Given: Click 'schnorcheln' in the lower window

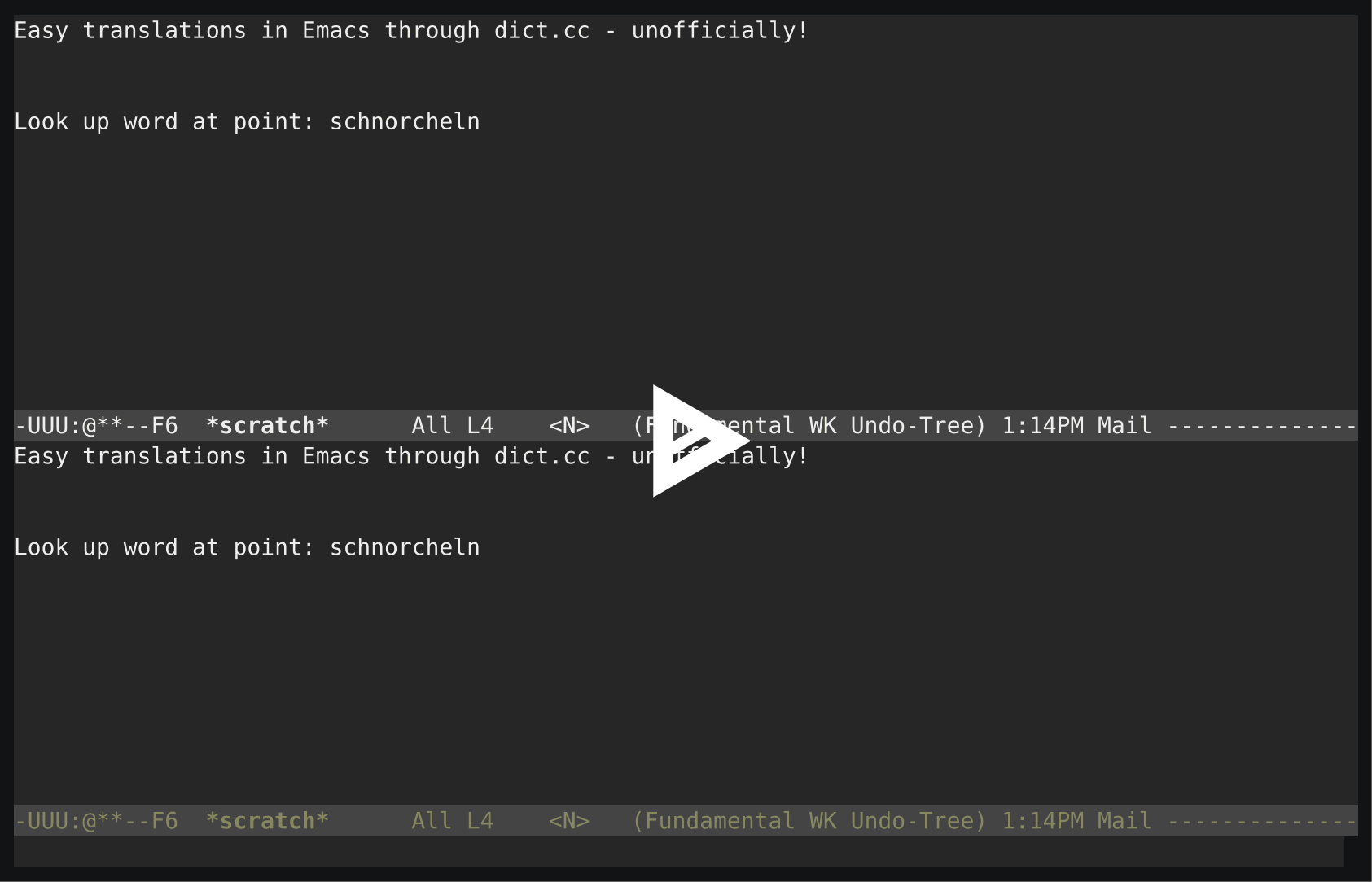Looking at the screenshot, I should [x=405, y=548].
